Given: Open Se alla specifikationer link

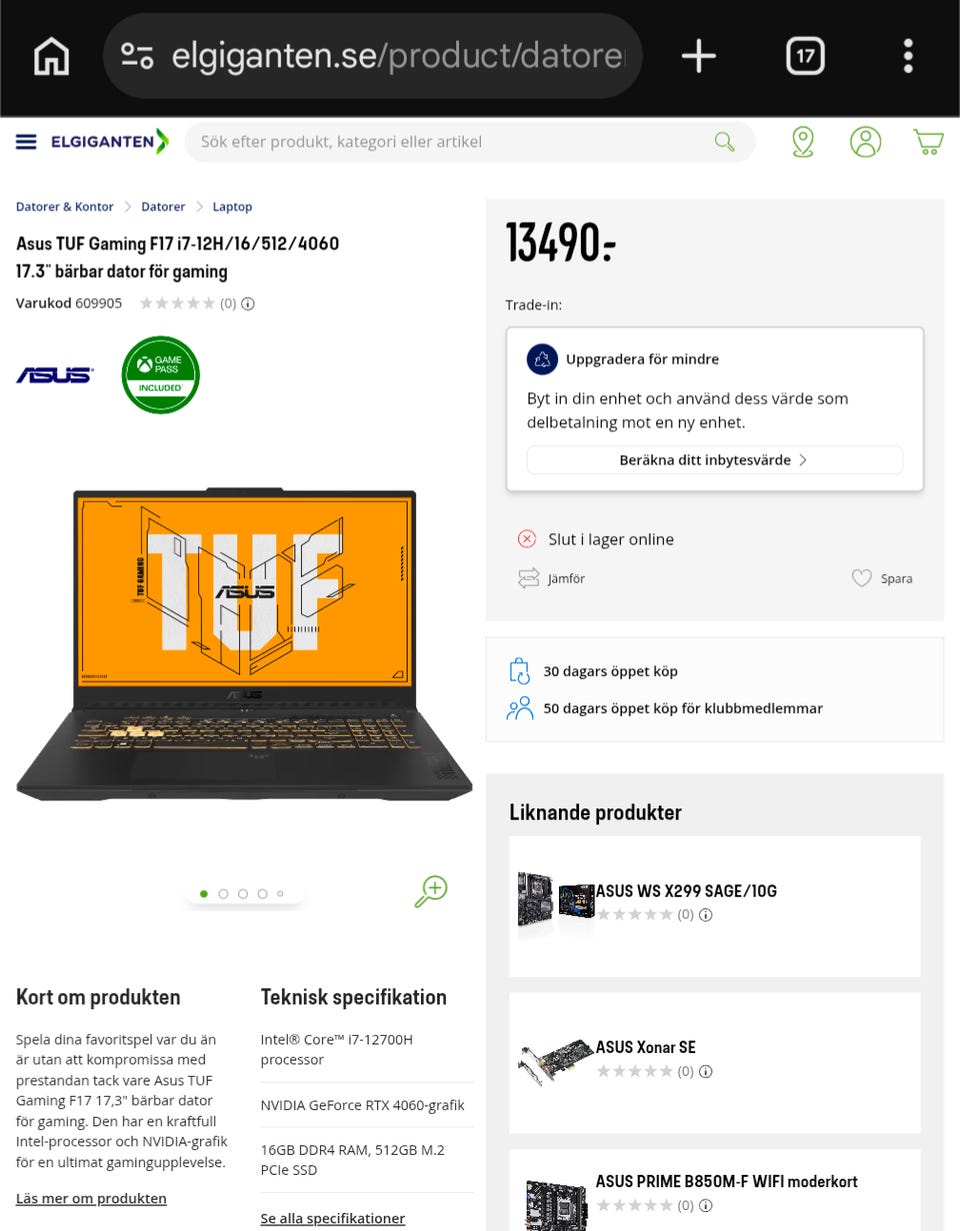Looking at the screenshot, I should (333, 1218).
